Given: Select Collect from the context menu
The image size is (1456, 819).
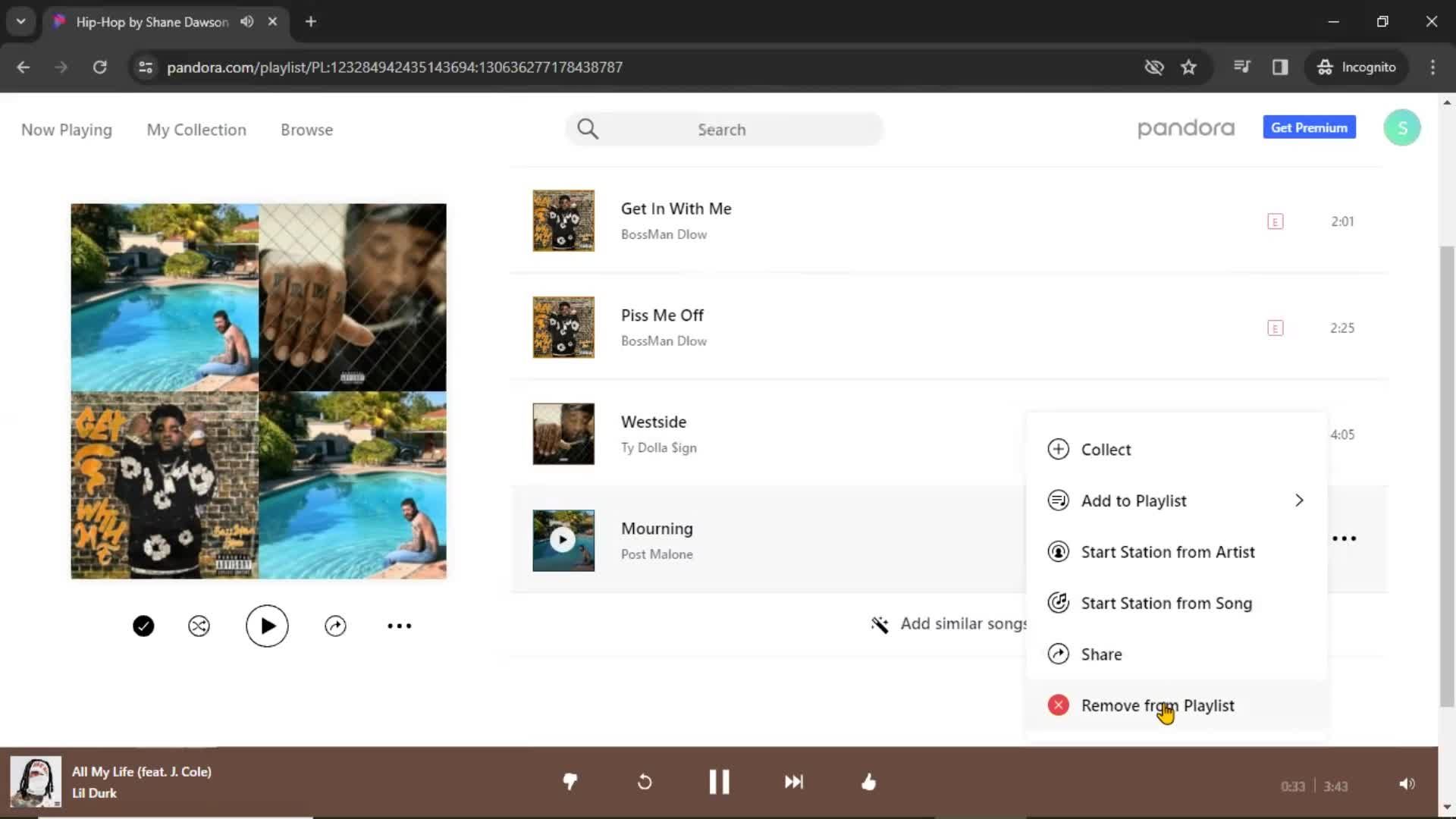Looking at the screenshot, I should pyautogui.click(x=1177, y=450).
